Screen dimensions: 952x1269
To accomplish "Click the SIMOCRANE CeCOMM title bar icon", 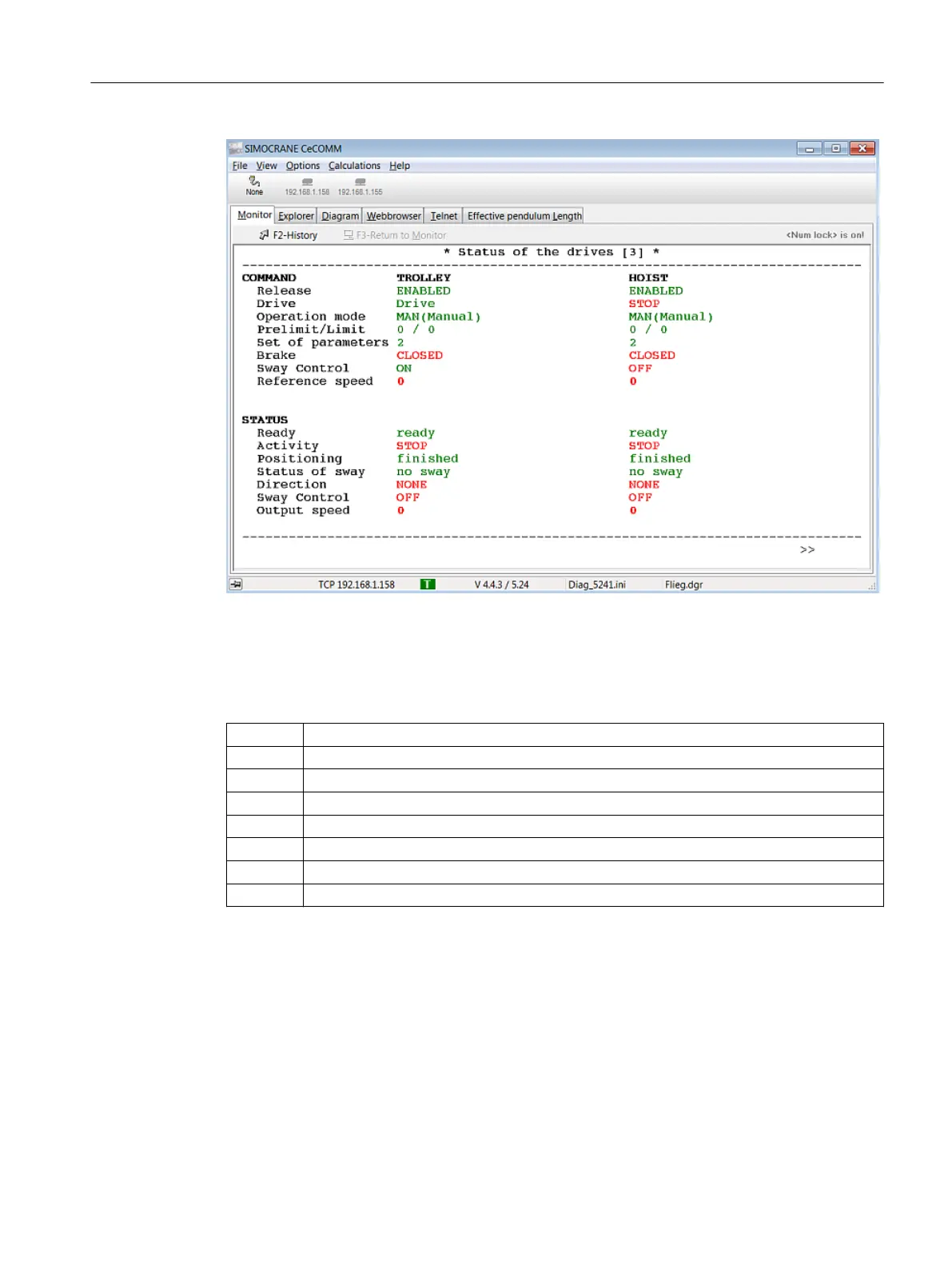I will 236,148.
